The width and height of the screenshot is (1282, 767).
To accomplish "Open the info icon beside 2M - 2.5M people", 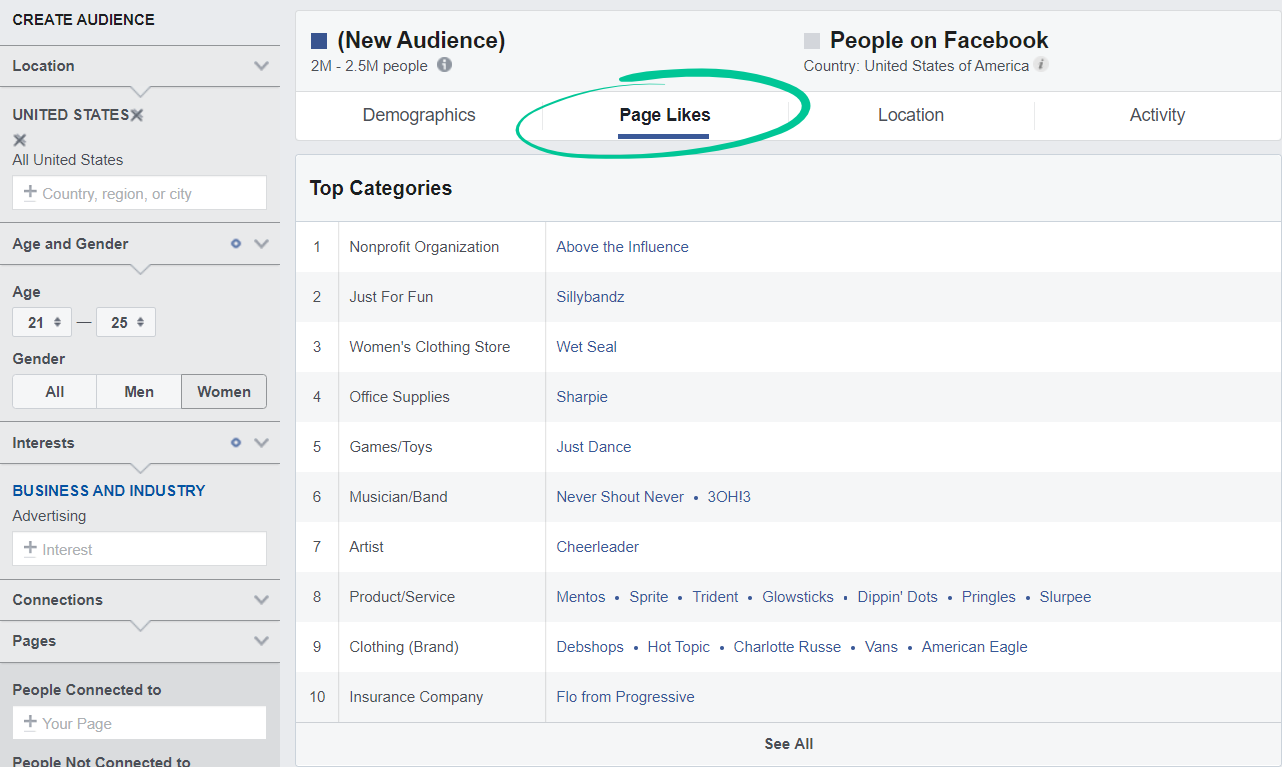I will pos(444,65).
